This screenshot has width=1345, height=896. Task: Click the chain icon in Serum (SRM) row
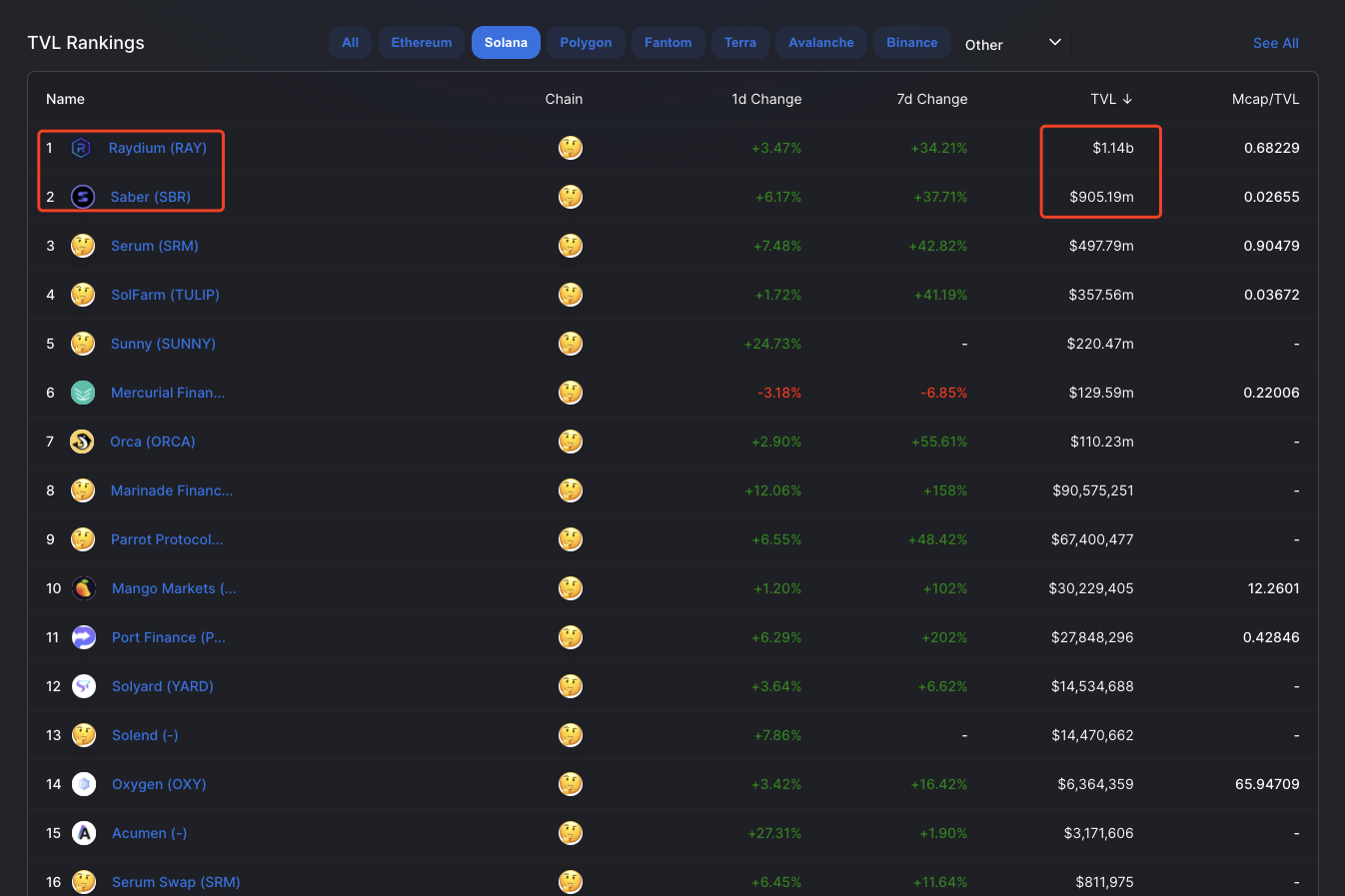pos(571,246)
